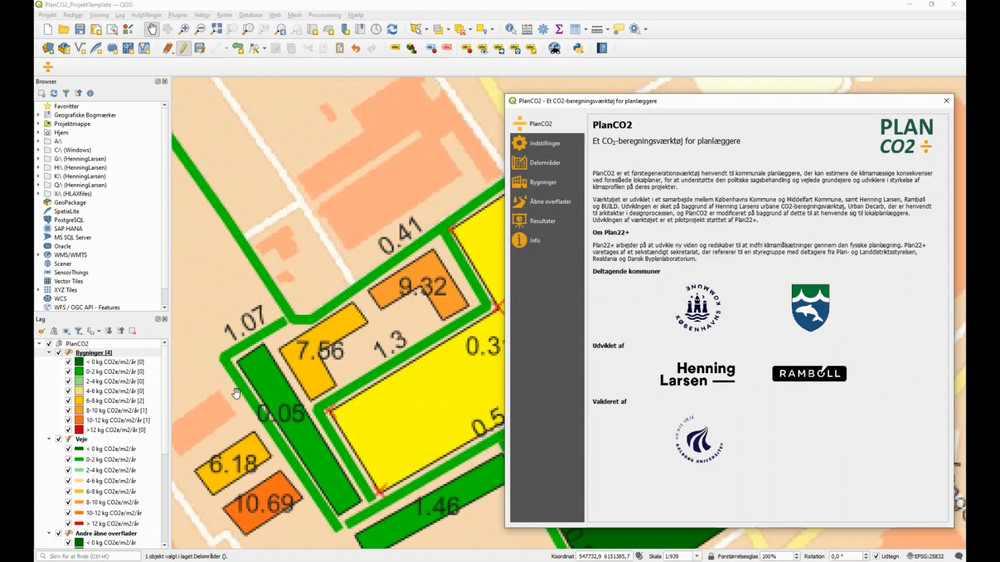Open Delområder in PlanCO2 sidebar
Viewport: 1000px width, 562px height.
547,163
